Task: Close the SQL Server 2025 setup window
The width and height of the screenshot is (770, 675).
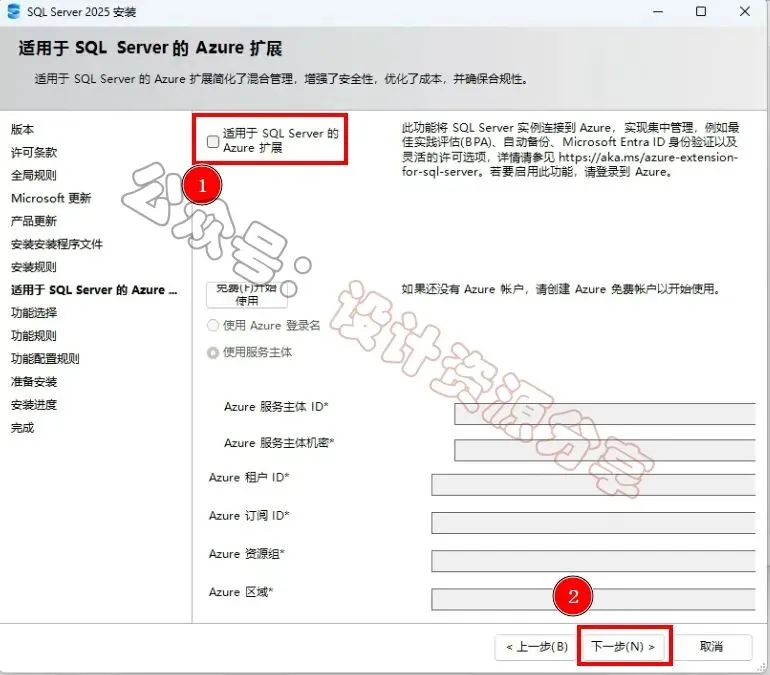Action: 745,11
